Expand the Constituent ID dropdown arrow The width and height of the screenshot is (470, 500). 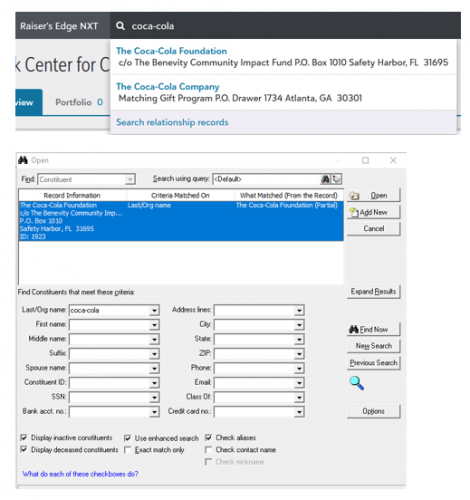[154, 383]
